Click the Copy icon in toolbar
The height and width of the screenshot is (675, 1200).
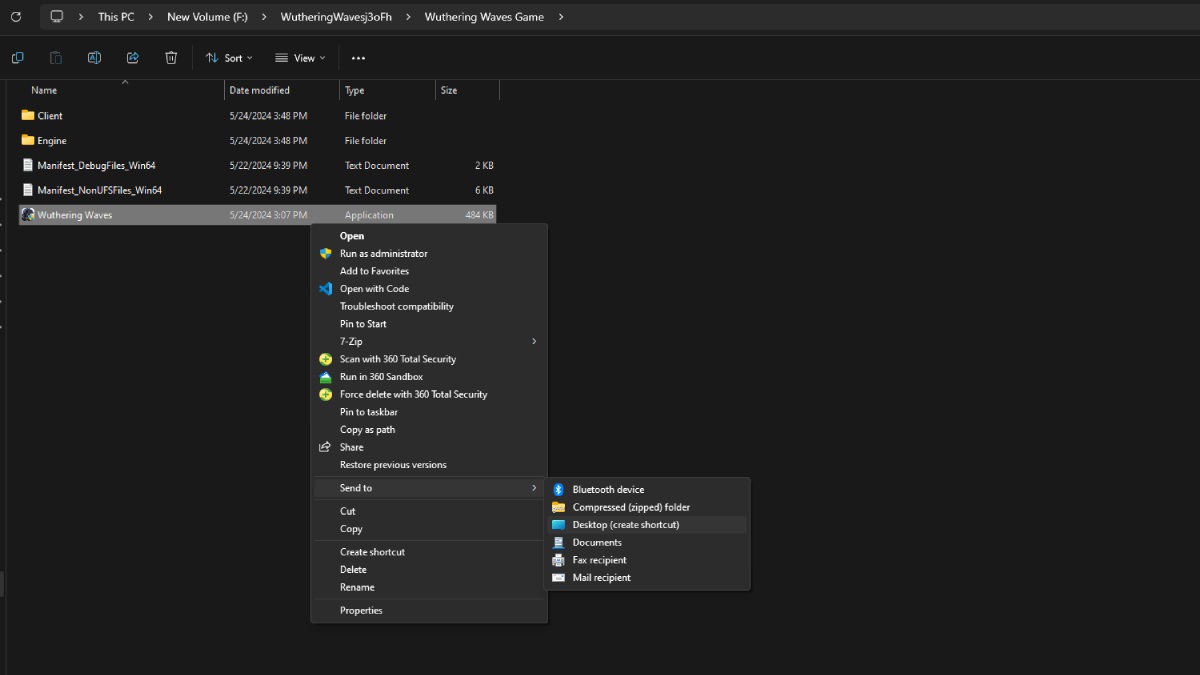pos(17,58)
